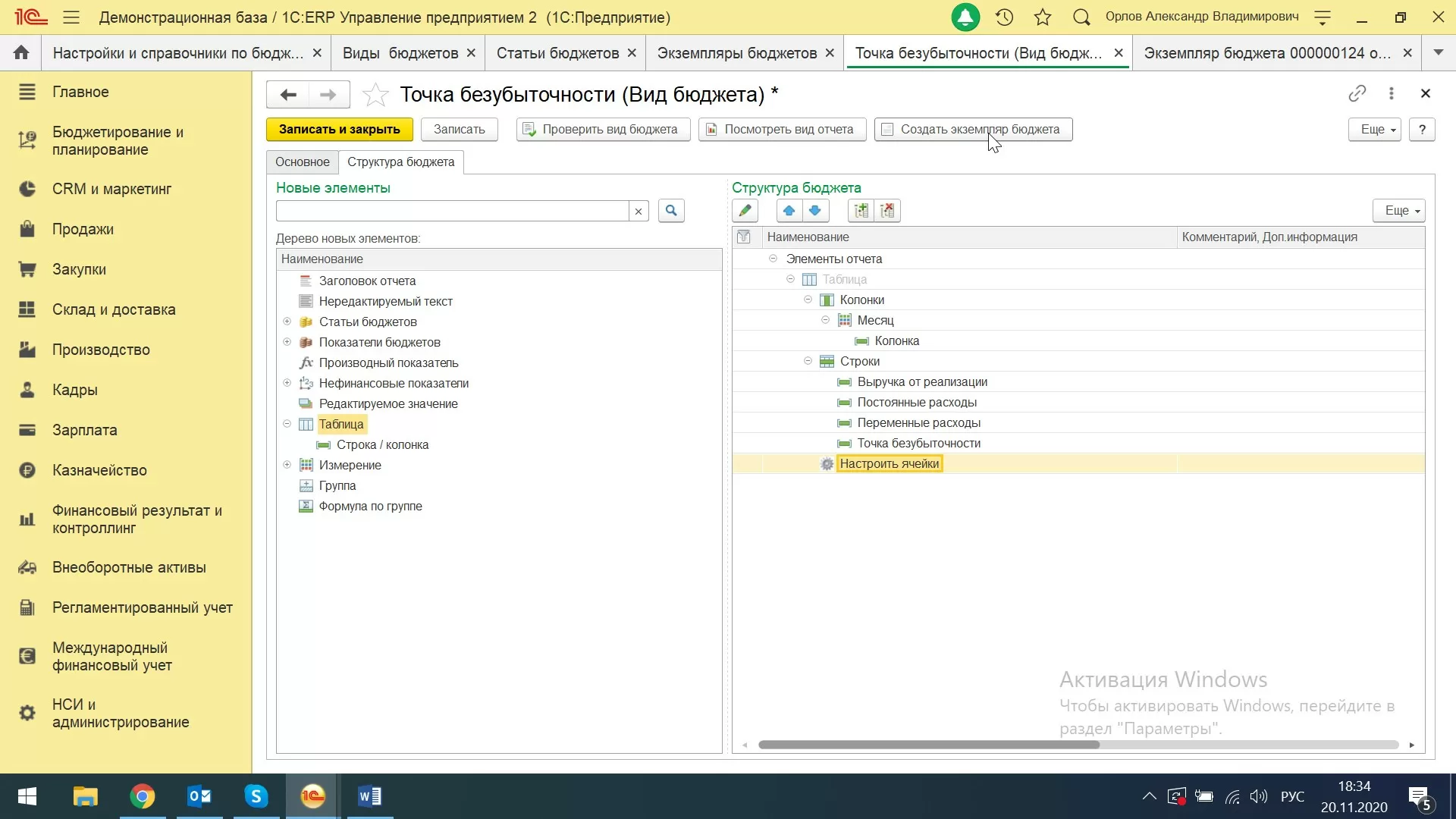The height and width of the screenshot is (819, 1456).
Task: Click expand all tree nodes icon
Action: point(861,211)
